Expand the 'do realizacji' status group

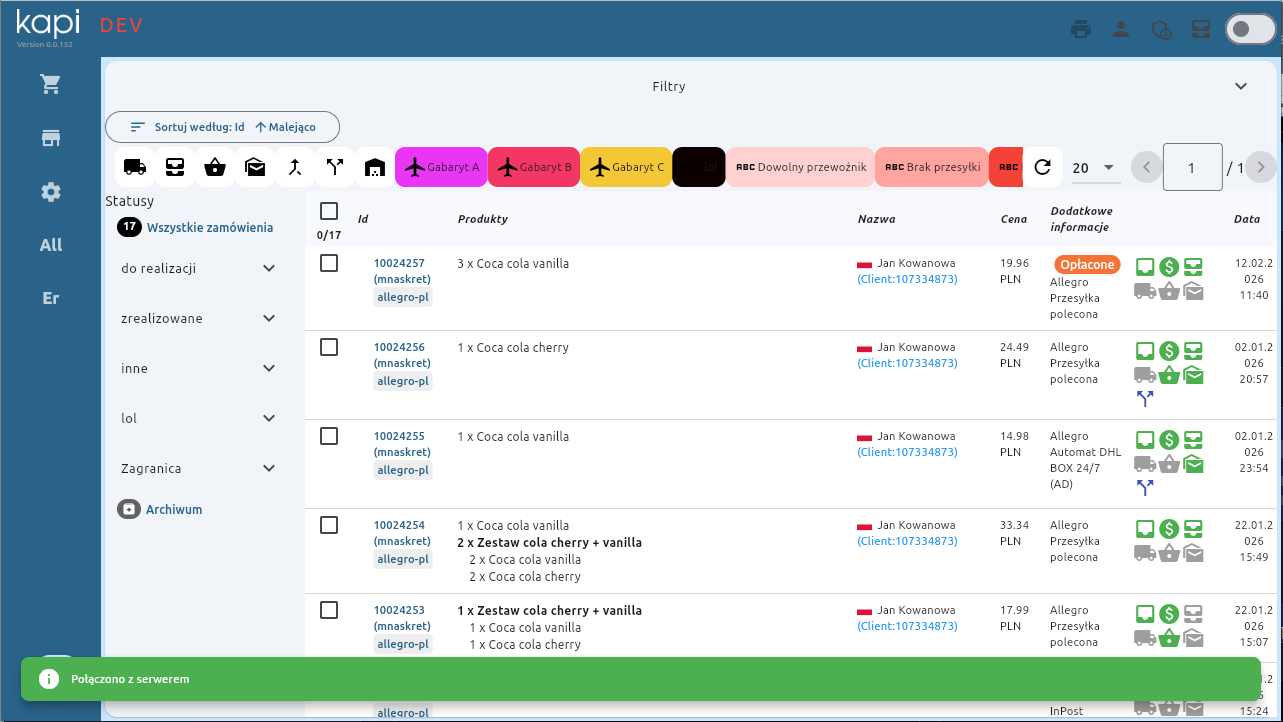(x=268, y=268)
